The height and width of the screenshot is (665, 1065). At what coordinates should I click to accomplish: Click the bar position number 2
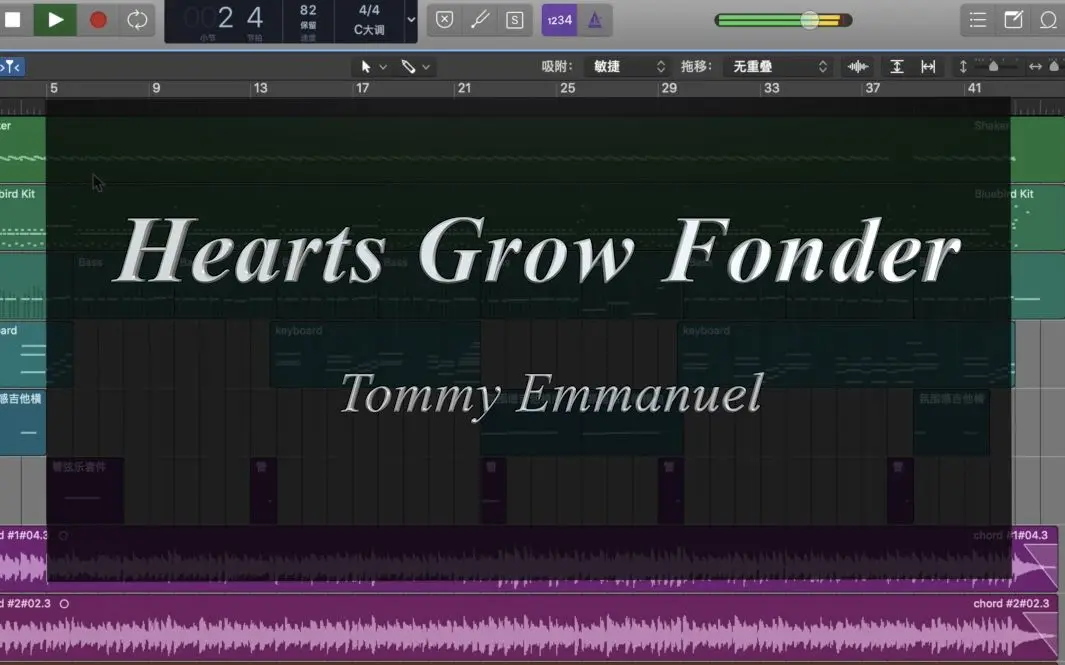click(225, 18)
